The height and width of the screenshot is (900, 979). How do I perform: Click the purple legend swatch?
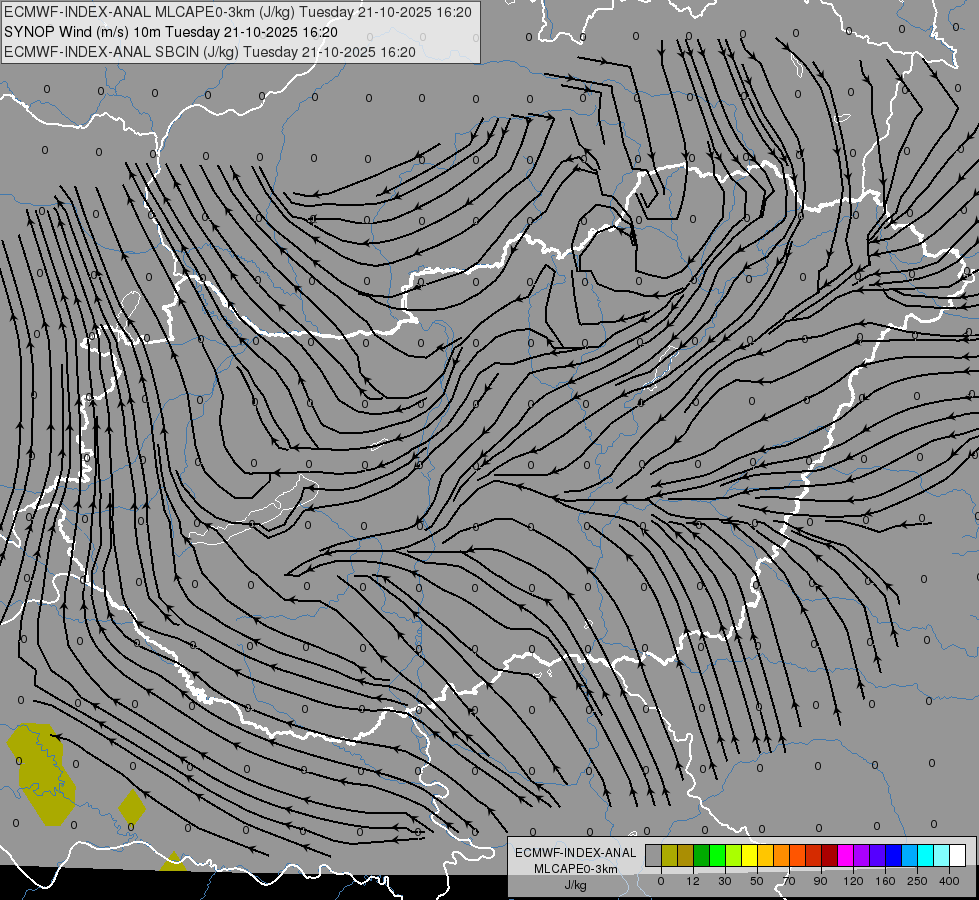coord(862,855)
